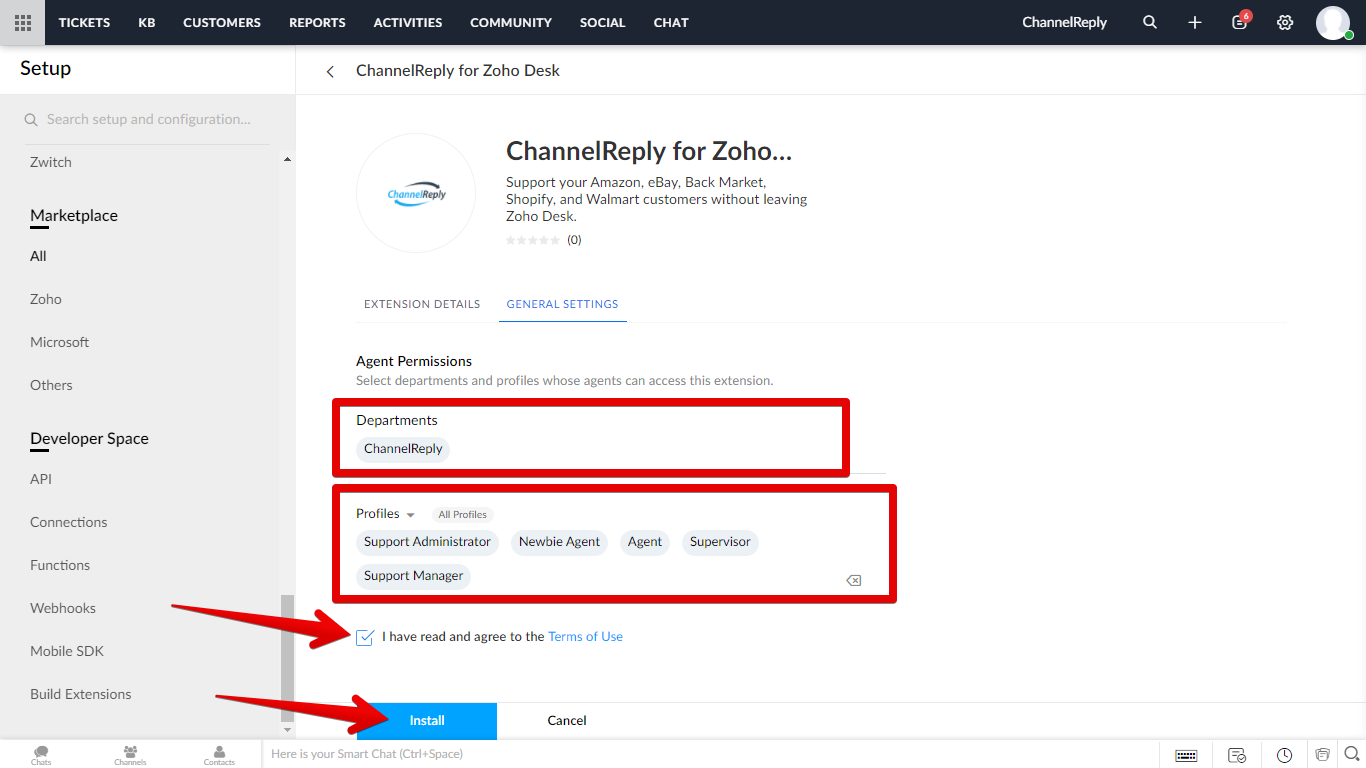This screenshot has width=1366, height=768.
Task: Click the 'ChannelReply for Zoho Desk' page title
Action: [x=458, y=71]
